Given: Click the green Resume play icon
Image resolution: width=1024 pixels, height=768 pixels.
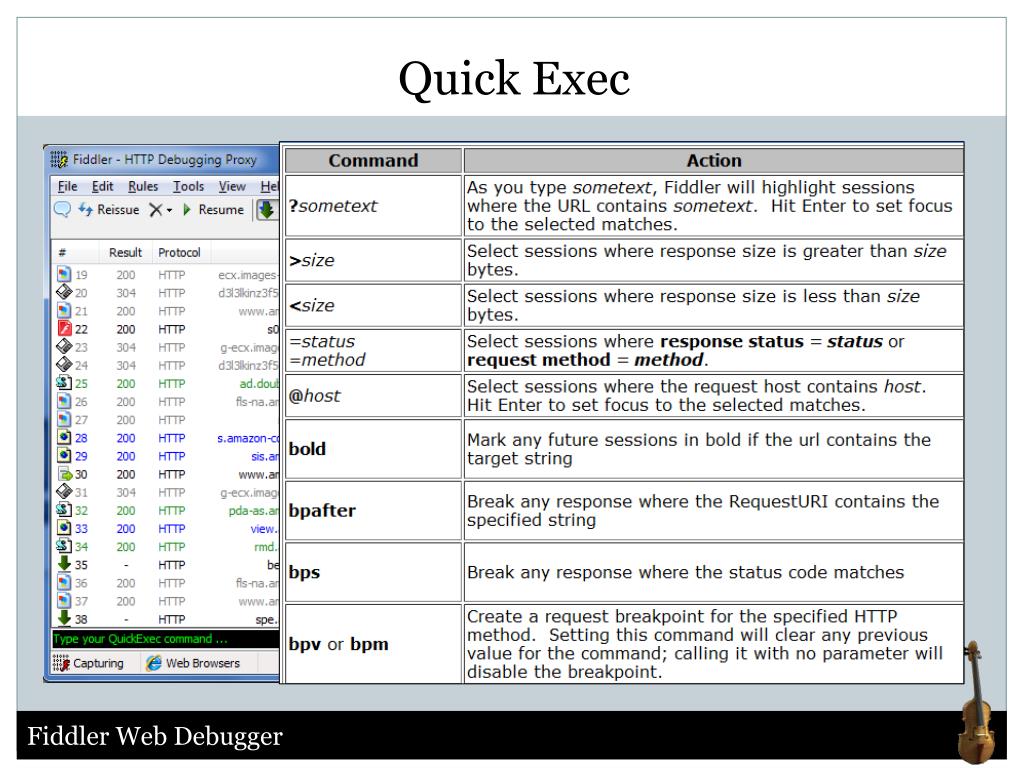Looking at the screenshot, I should (187, 210).
